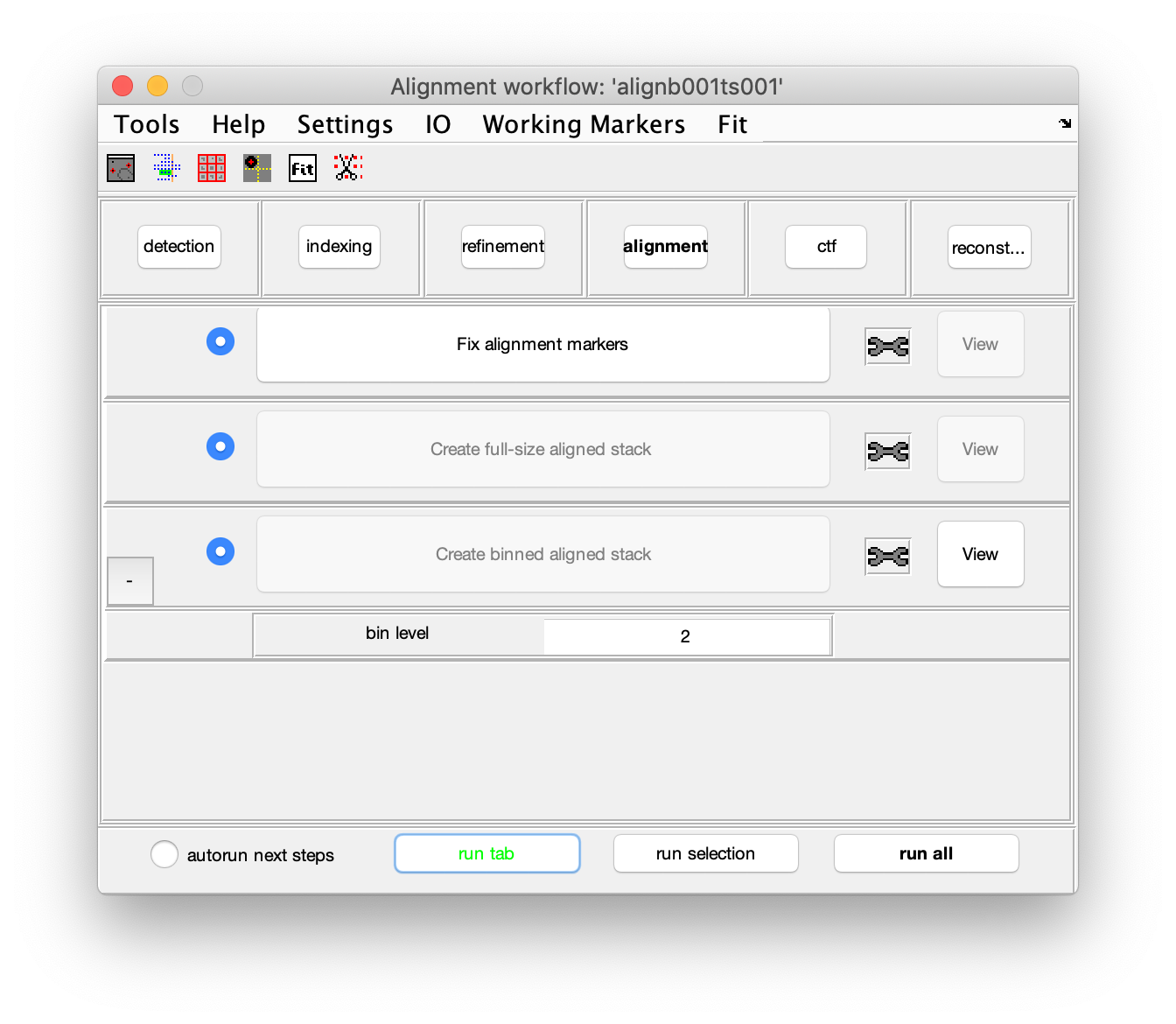Open the Fit menu

pos(732,124)
